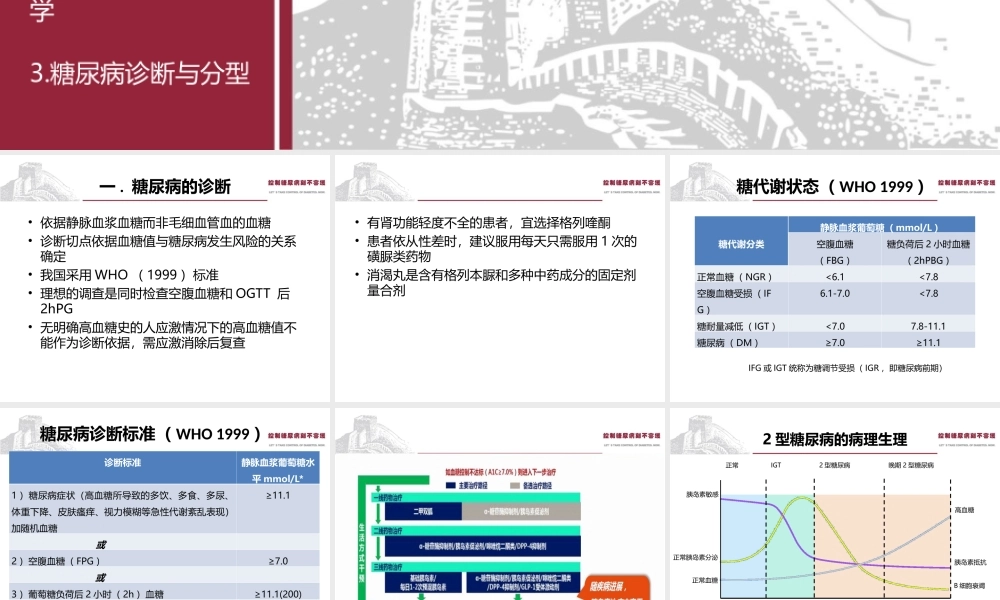Click the 基础胰岛素/每日1-2次预混胰岛素 box
Viewport: 1000px width, 600px height.
[x=423, y=582]
